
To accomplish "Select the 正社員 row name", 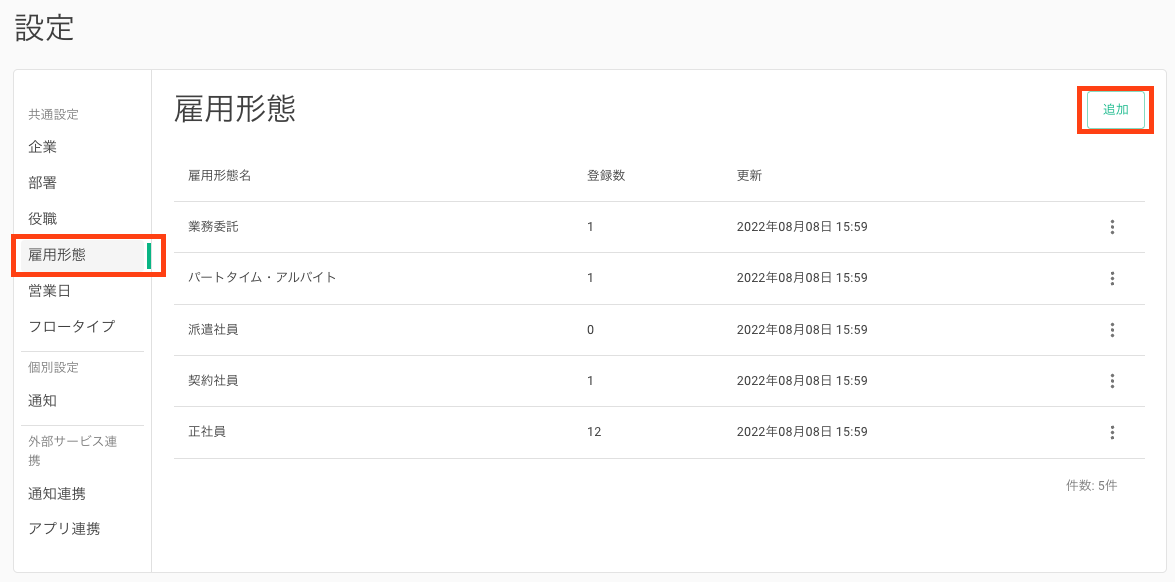I will pos(208,432).
